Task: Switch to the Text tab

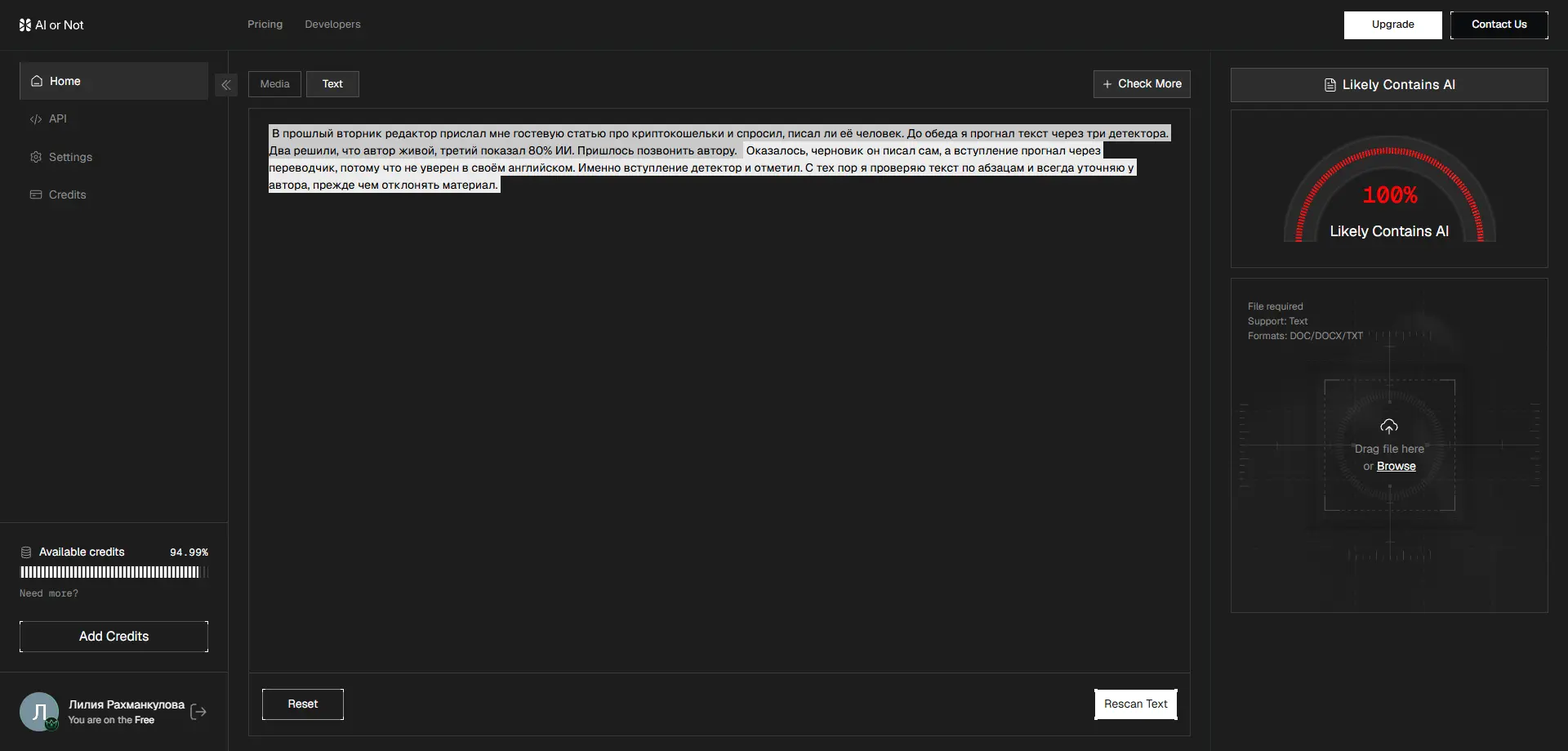Action: (332, 84)
